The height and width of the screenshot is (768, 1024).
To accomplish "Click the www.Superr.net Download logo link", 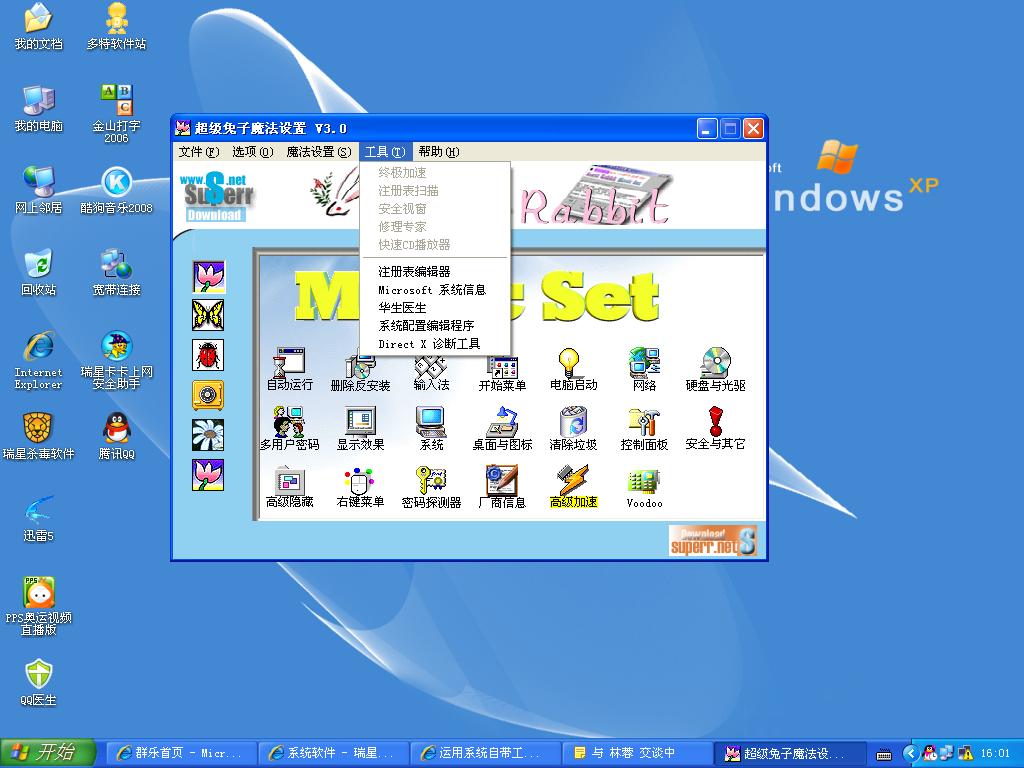I will [x=216, y=197].
